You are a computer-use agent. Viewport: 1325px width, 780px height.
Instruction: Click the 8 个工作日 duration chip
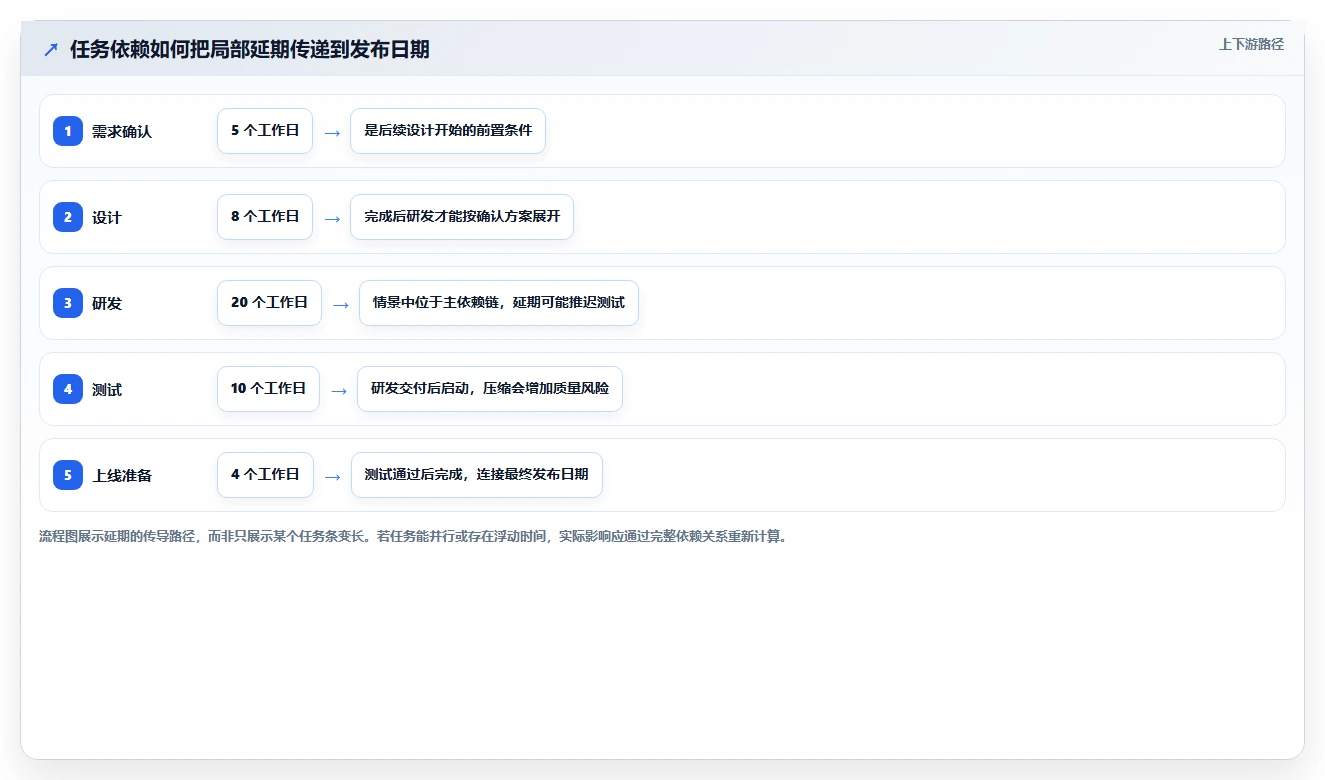[x=265, y=217]
